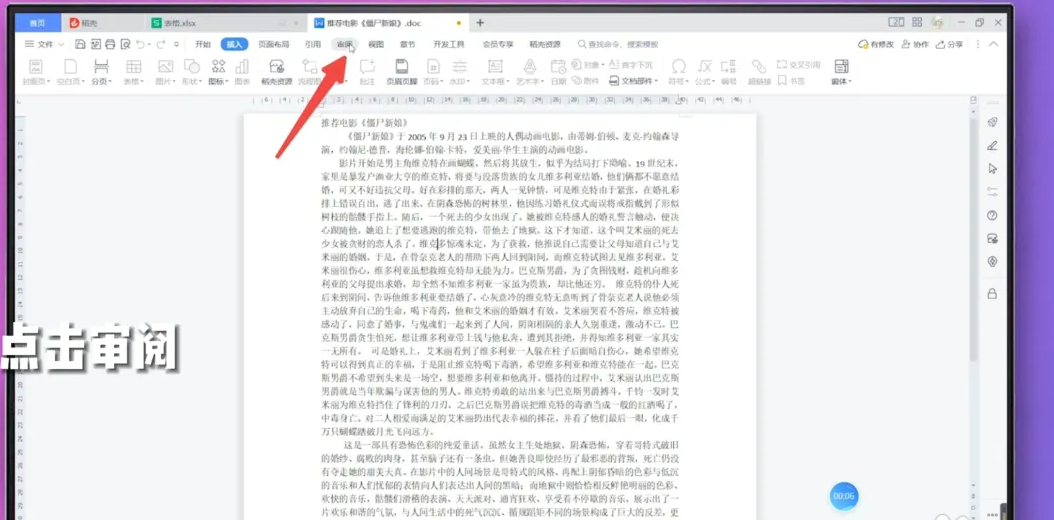Click the 交叉引用 cross-reference button
1054x520 pixels.
pos(799,65)
